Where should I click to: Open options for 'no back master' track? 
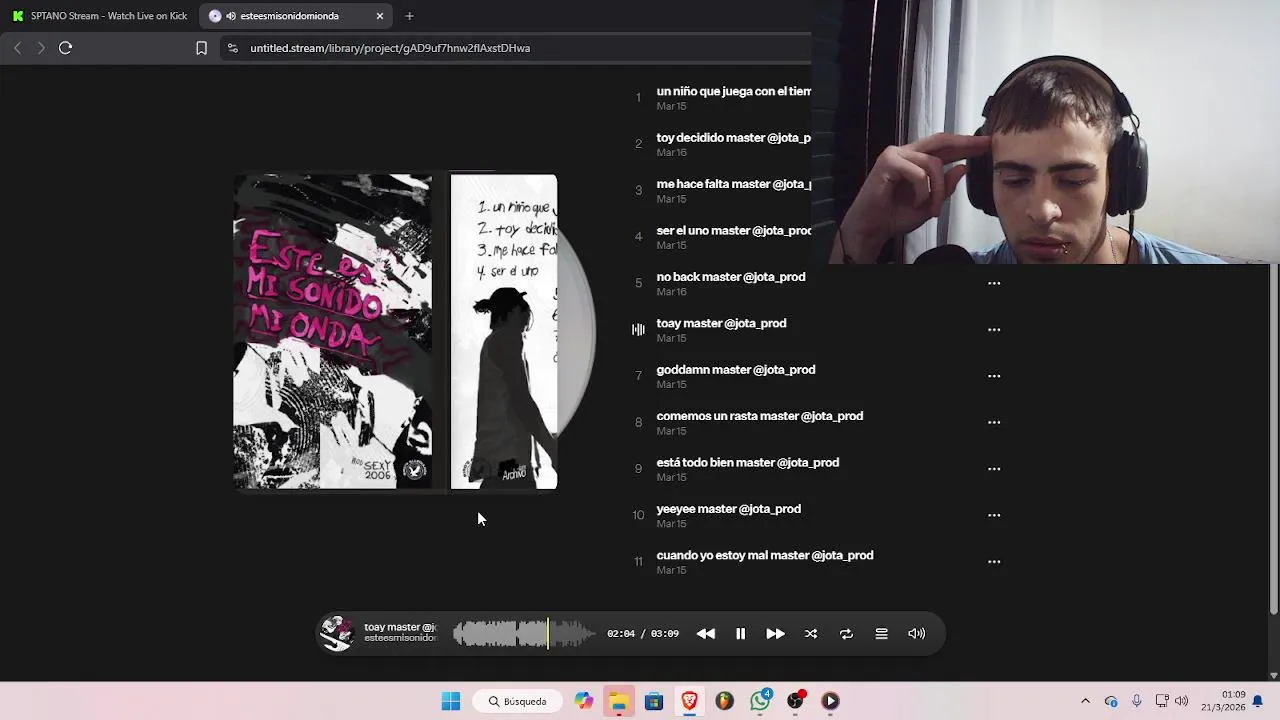[x=994, y=283]
